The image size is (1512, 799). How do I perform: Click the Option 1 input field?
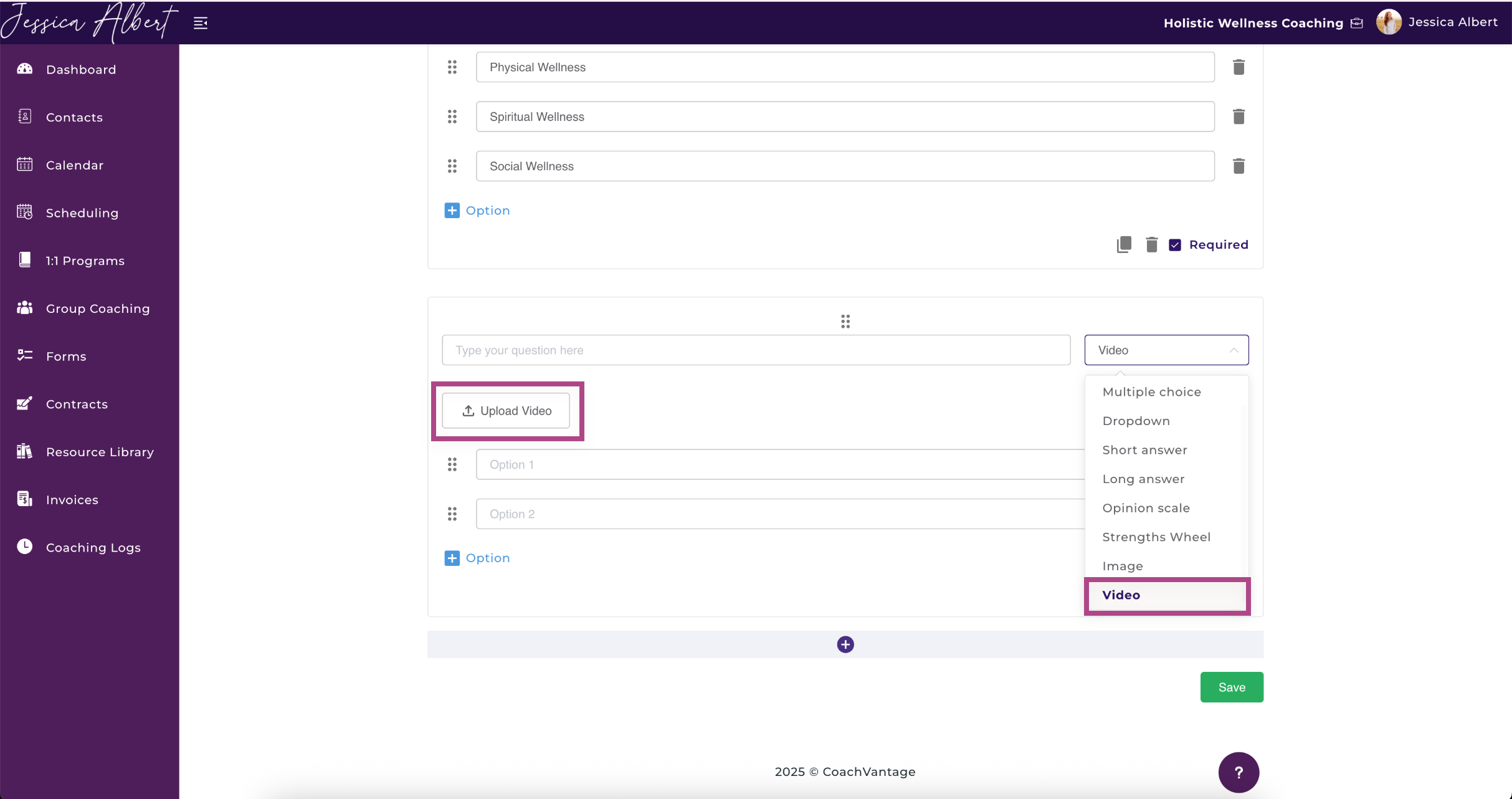point(780,464)
